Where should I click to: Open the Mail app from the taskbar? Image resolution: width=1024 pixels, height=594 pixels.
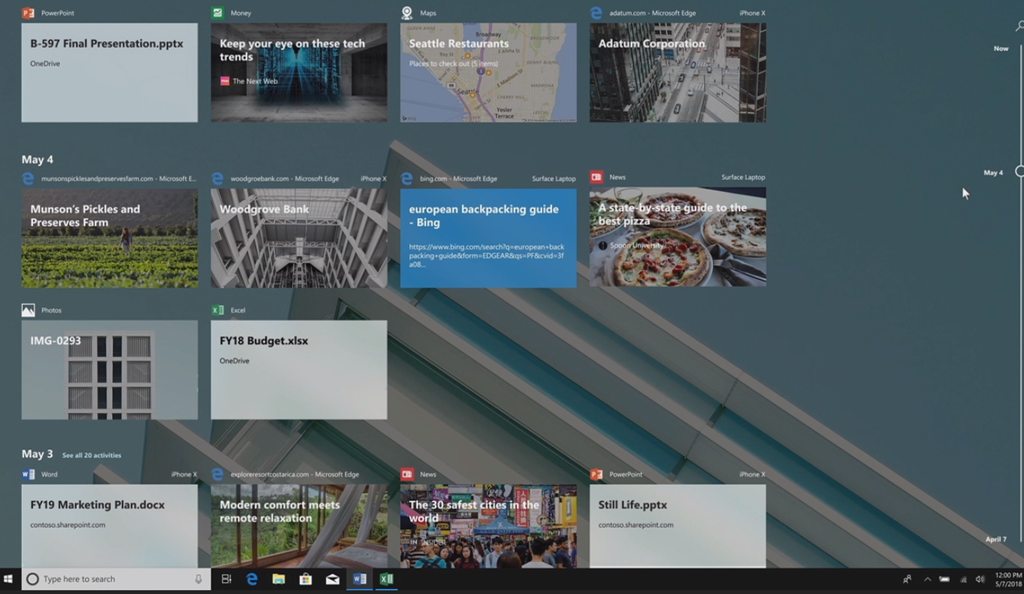(332, 579)
